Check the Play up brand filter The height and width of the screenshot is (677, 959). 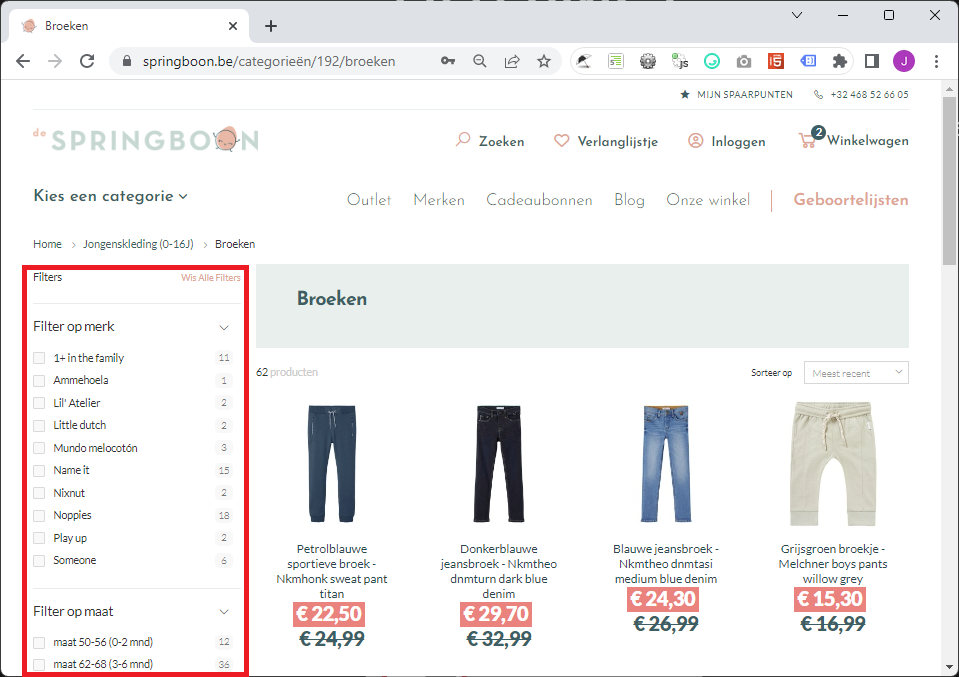click(x=39, y=538)
